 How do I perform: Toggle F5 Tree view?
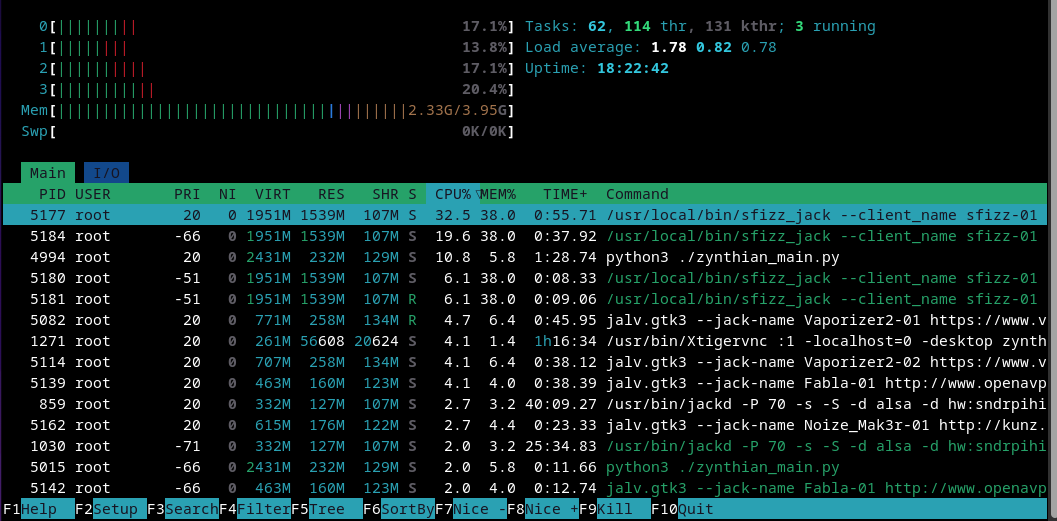click(x=327, y=509)
